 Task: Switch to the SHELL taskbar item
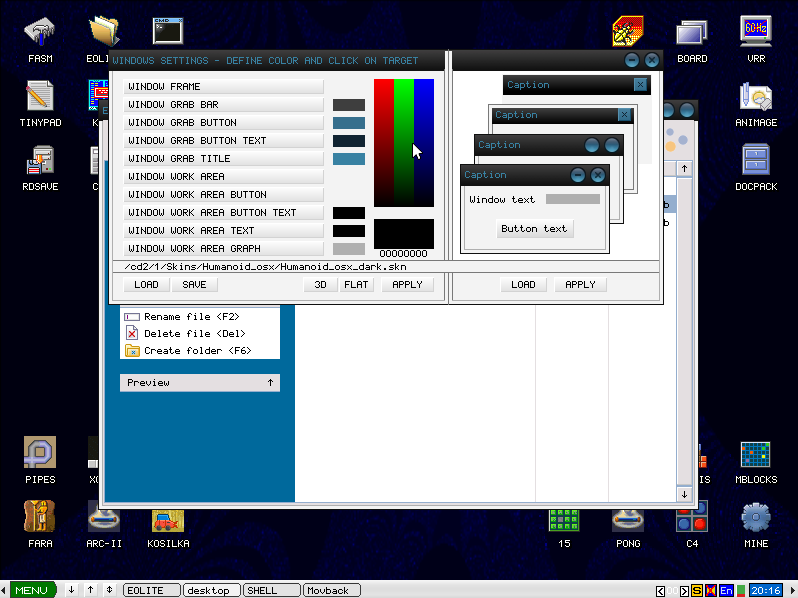pos(272,590)
